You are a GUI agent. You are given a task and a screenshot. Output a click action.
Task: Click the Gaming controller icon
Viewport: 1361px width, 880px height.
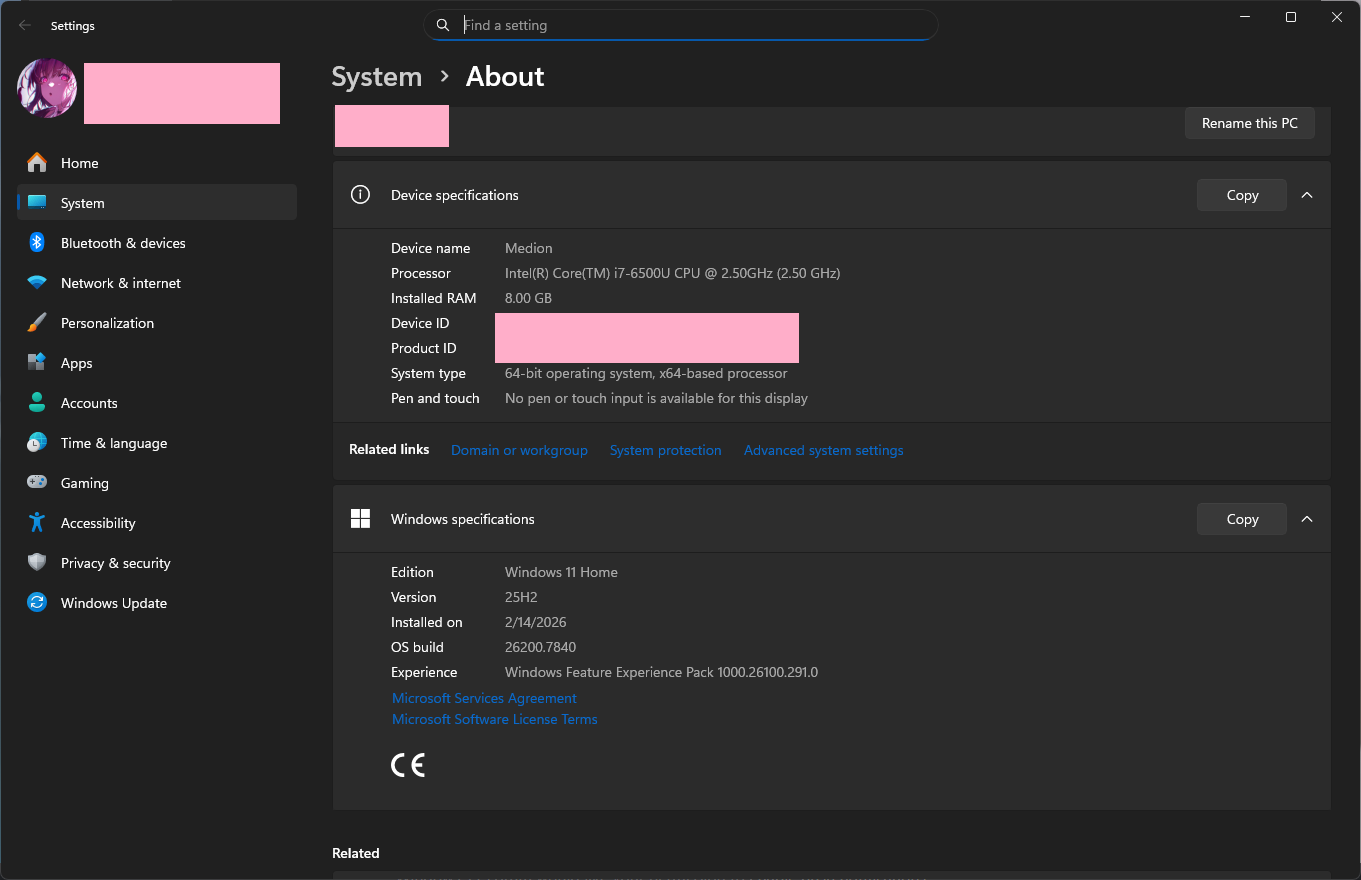point(37,483)
